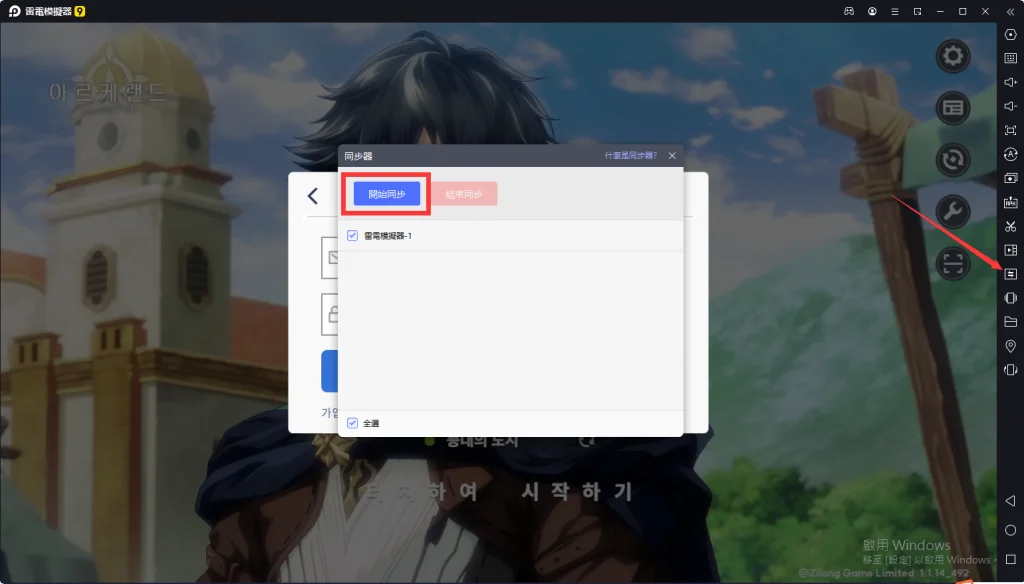This screenshot has height=584, width=1024.
Task: Open the user account icon in title bar
Action: (872, 11)
